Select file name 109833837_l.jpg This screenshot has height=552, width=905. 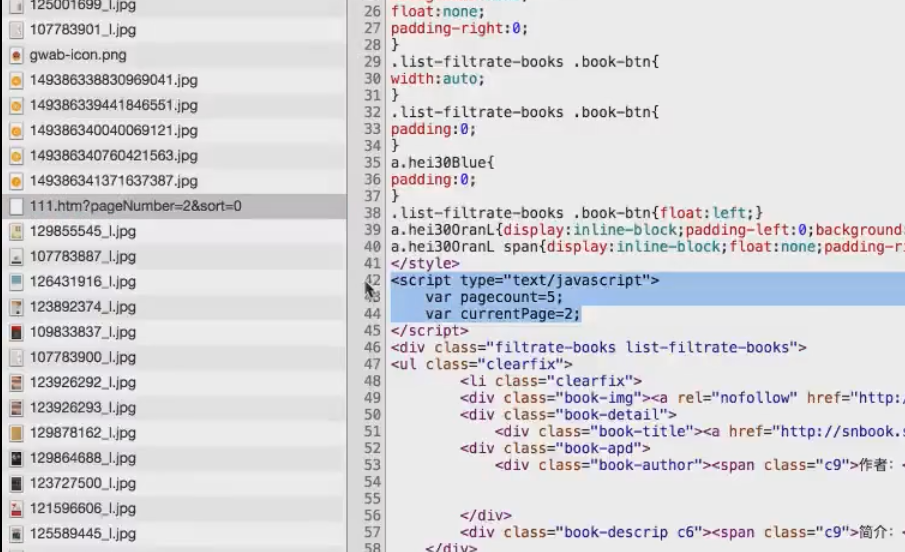[83, 332]
